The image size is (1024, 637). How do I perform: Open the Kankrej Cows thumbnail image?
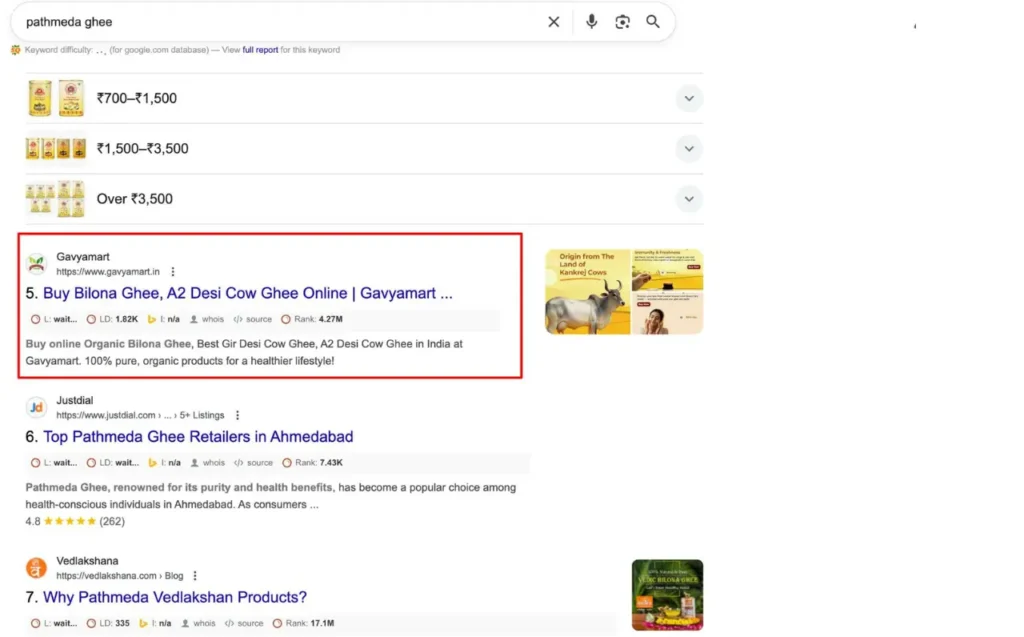[623, 291]
